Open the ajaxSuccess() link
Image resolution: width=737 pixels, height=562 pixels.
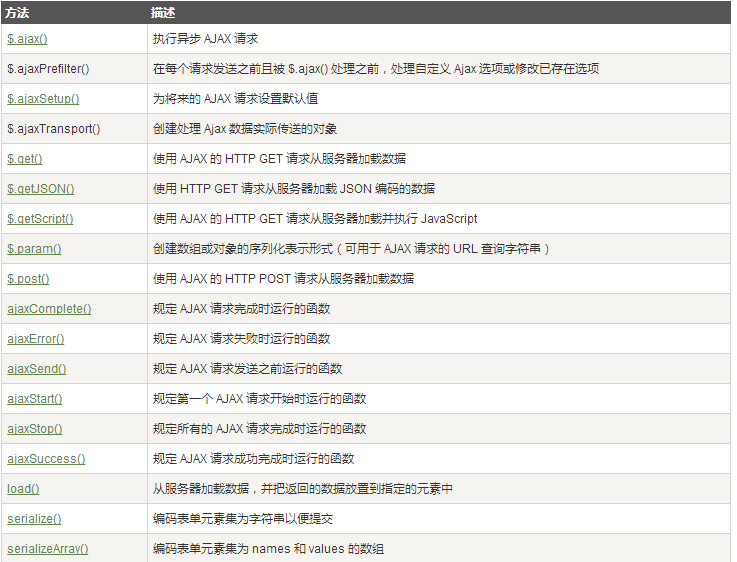(46, 459)
